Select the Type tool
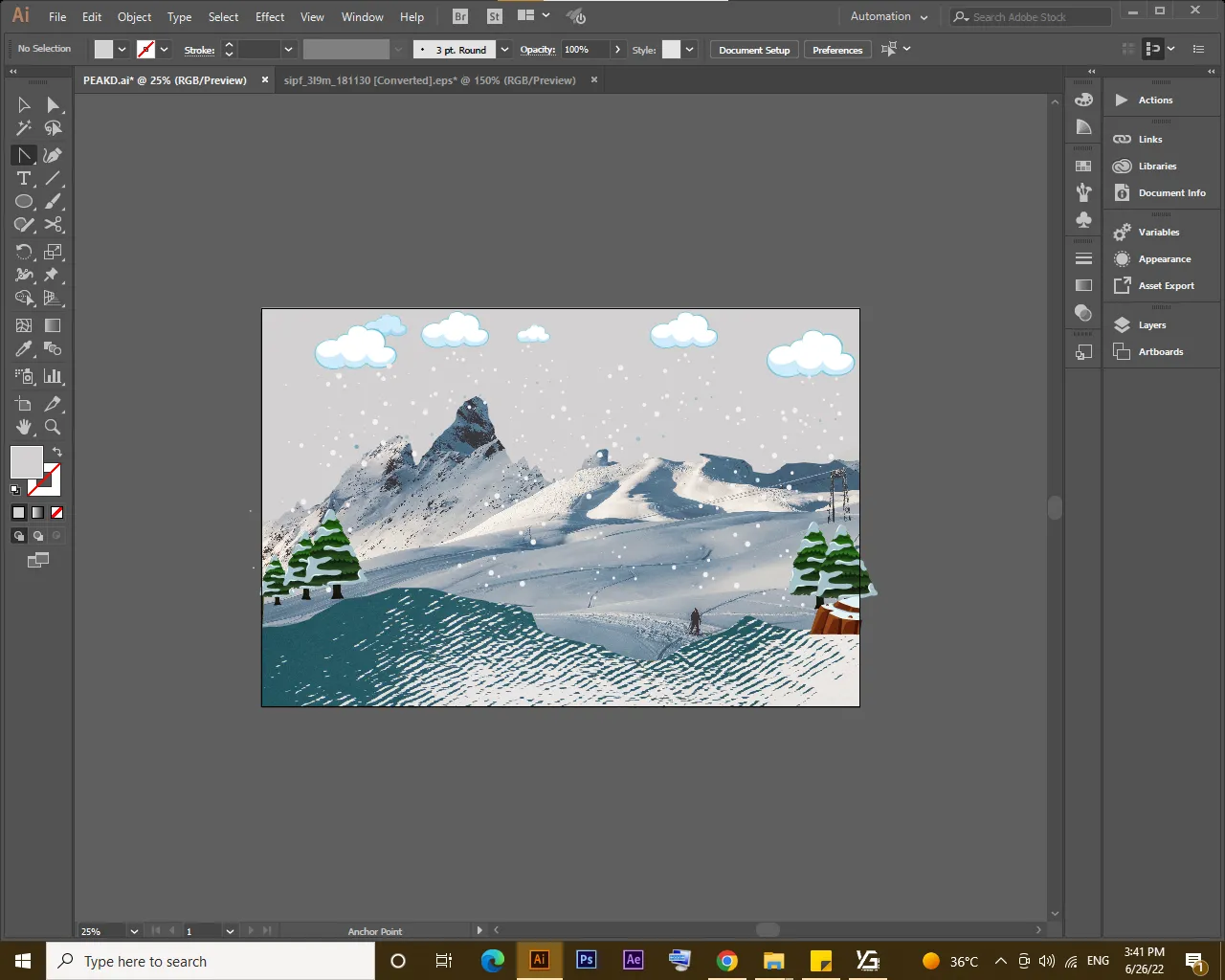The image size is (1225, 980). click(x=24, y=179)
